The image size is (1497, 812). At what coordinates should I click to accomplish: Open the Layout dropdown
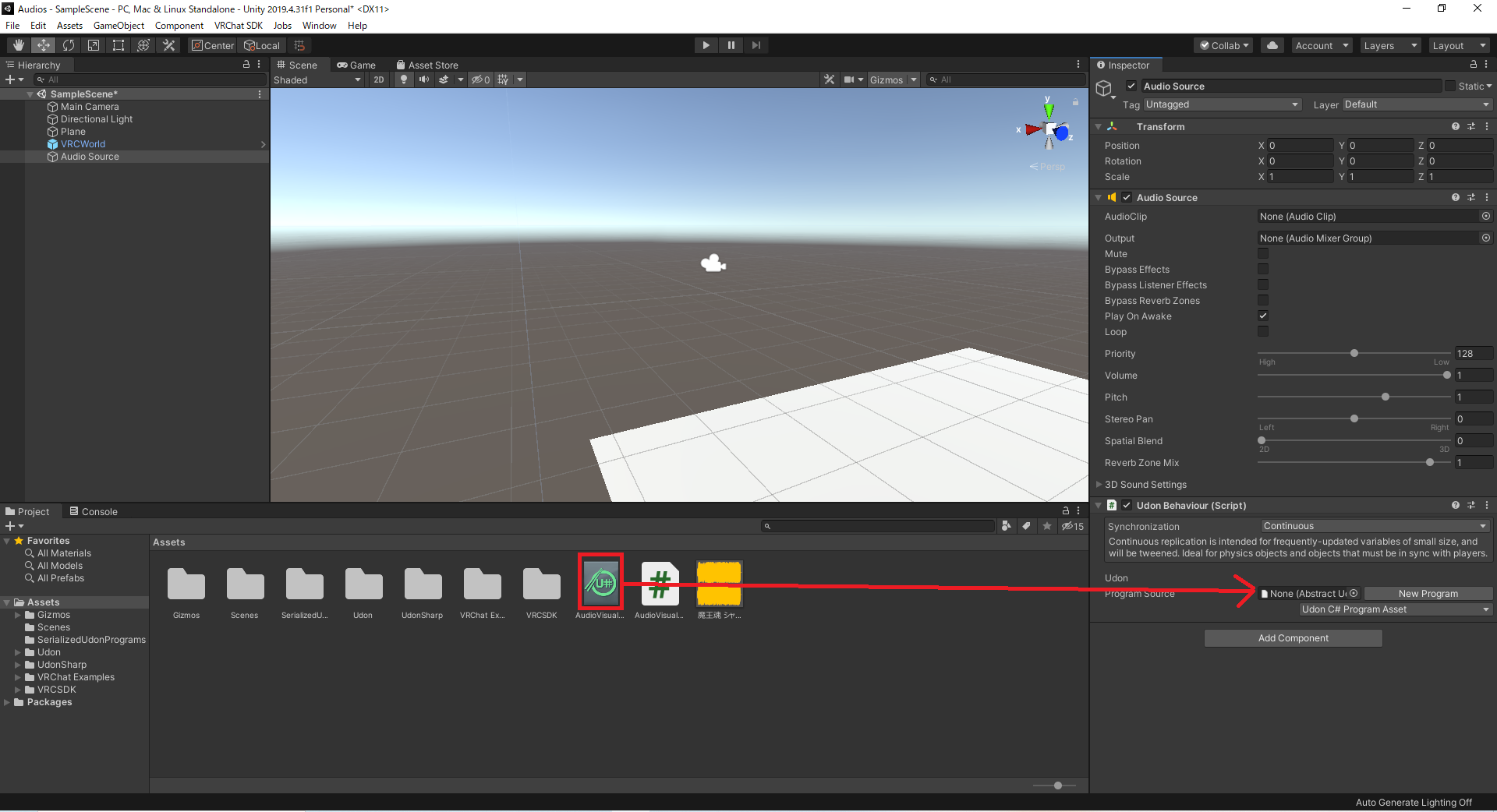click(1460, 45)
